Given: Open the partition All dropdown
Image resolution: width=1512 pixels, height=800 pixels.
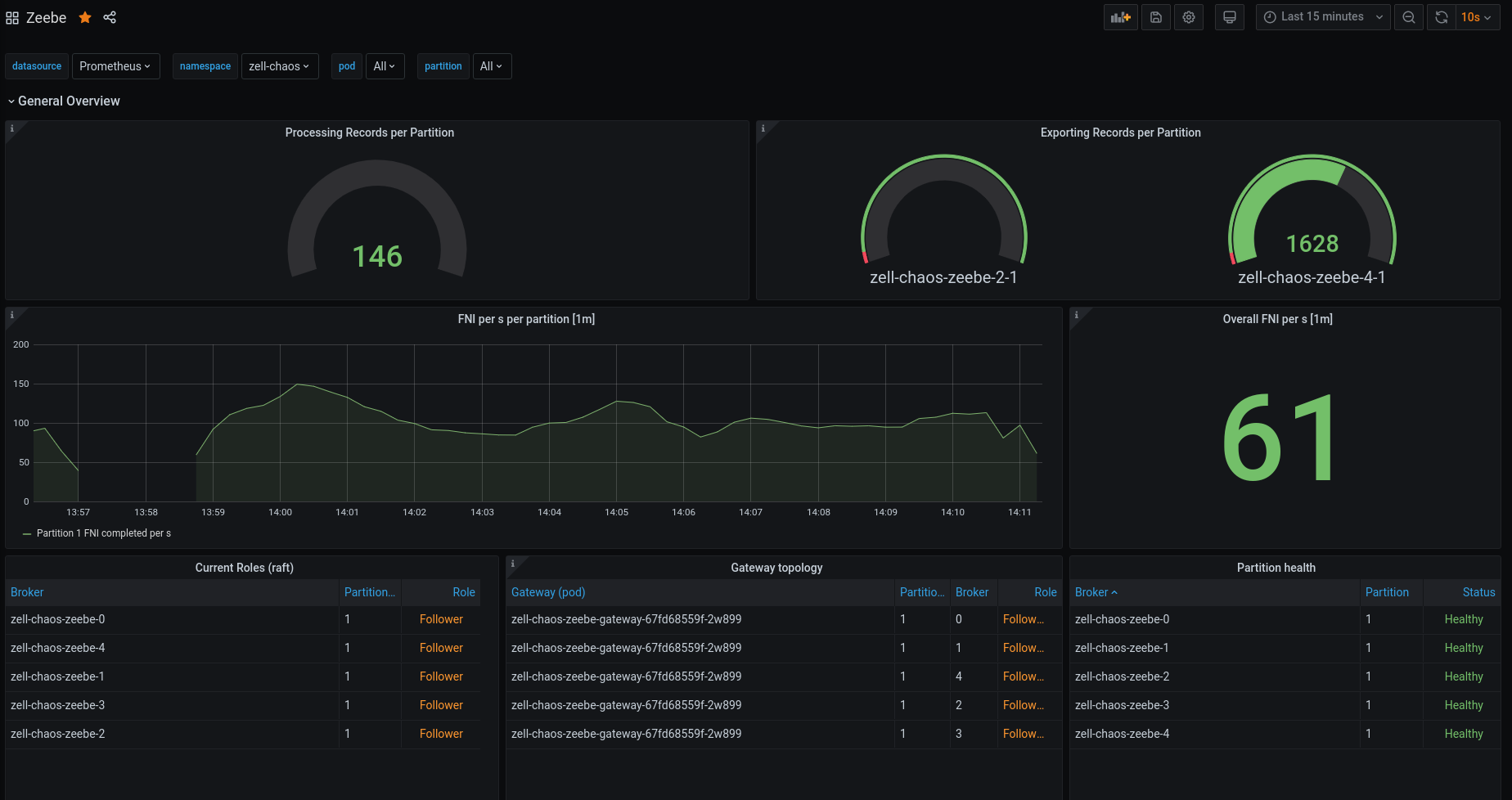Looking at the screenshot, I should (492, 66).
